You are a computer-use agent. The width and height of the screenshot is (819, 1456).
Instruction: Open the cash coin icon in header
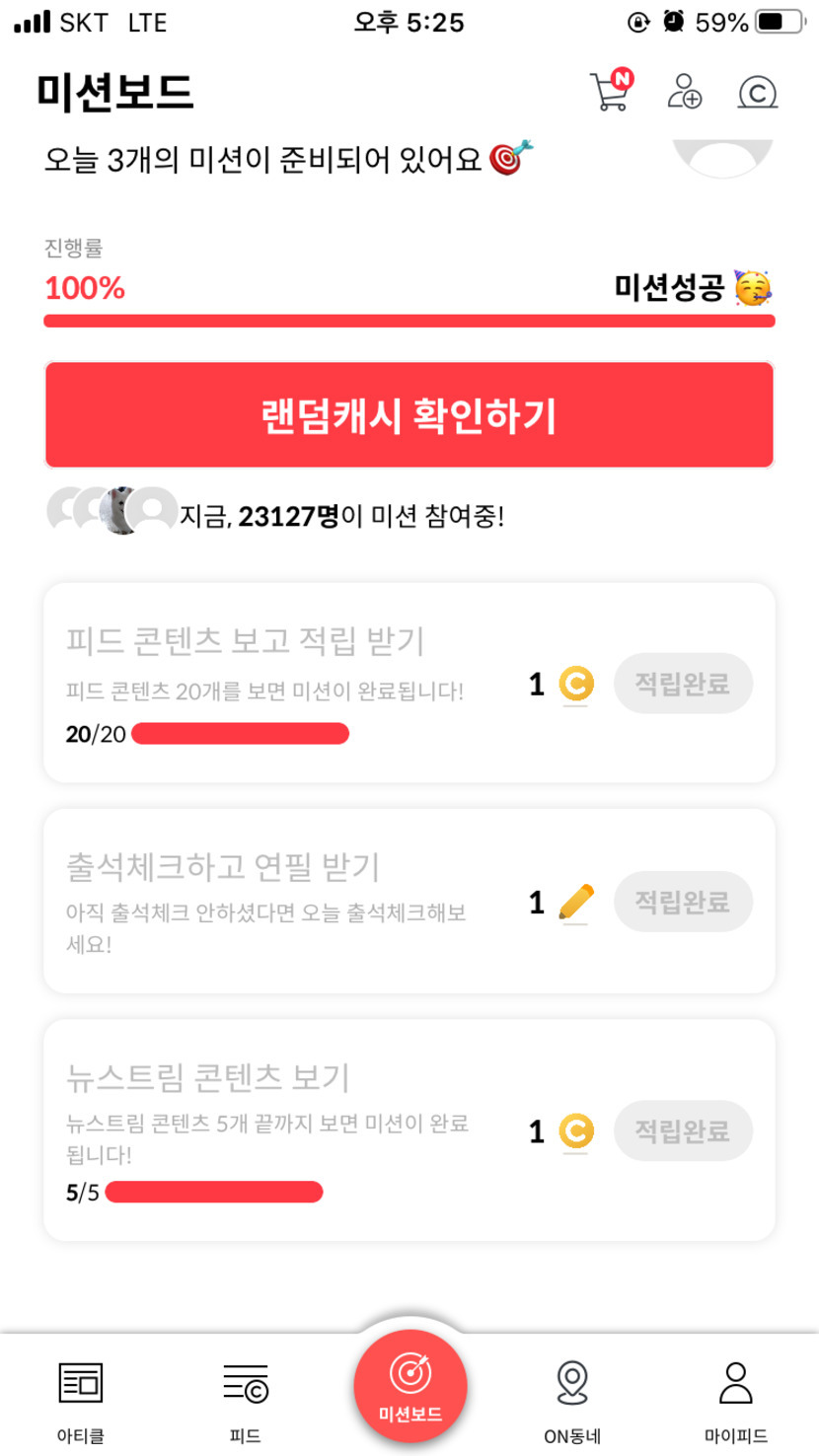click(757, 93)
